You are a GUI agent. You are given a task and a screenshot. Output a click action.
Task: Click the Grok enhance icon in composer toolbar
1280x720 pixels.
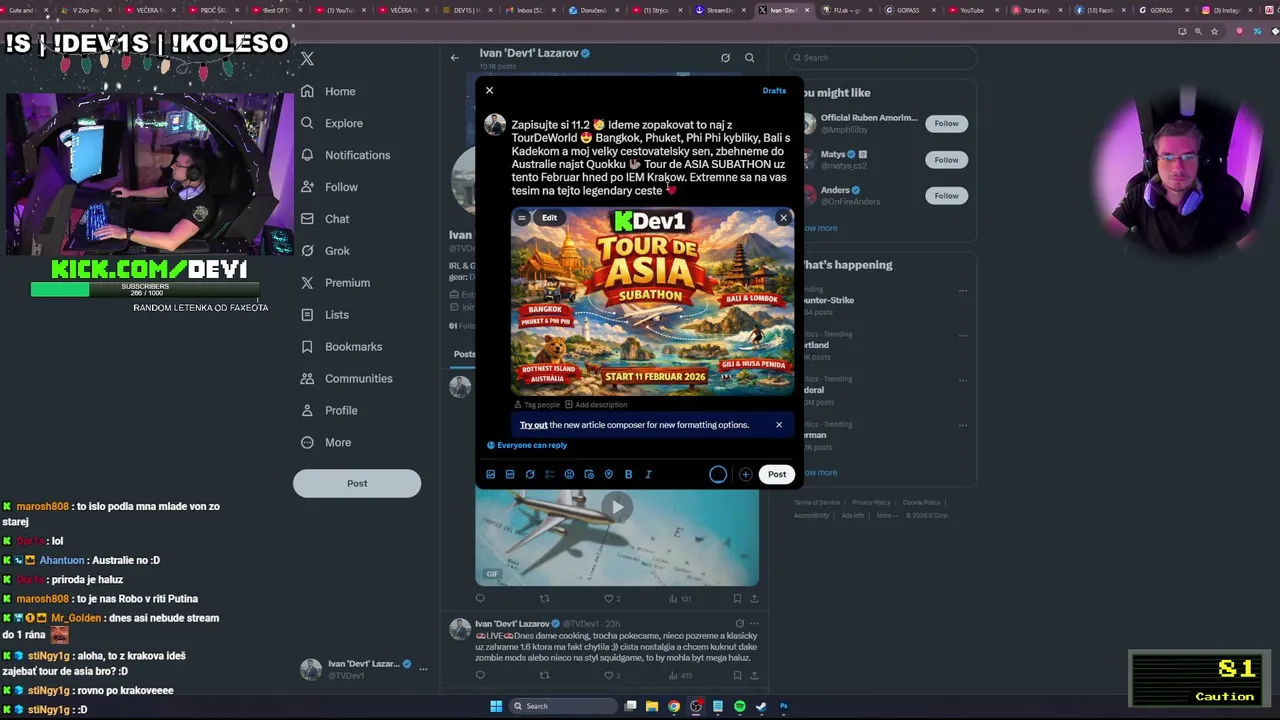point(530,475)
